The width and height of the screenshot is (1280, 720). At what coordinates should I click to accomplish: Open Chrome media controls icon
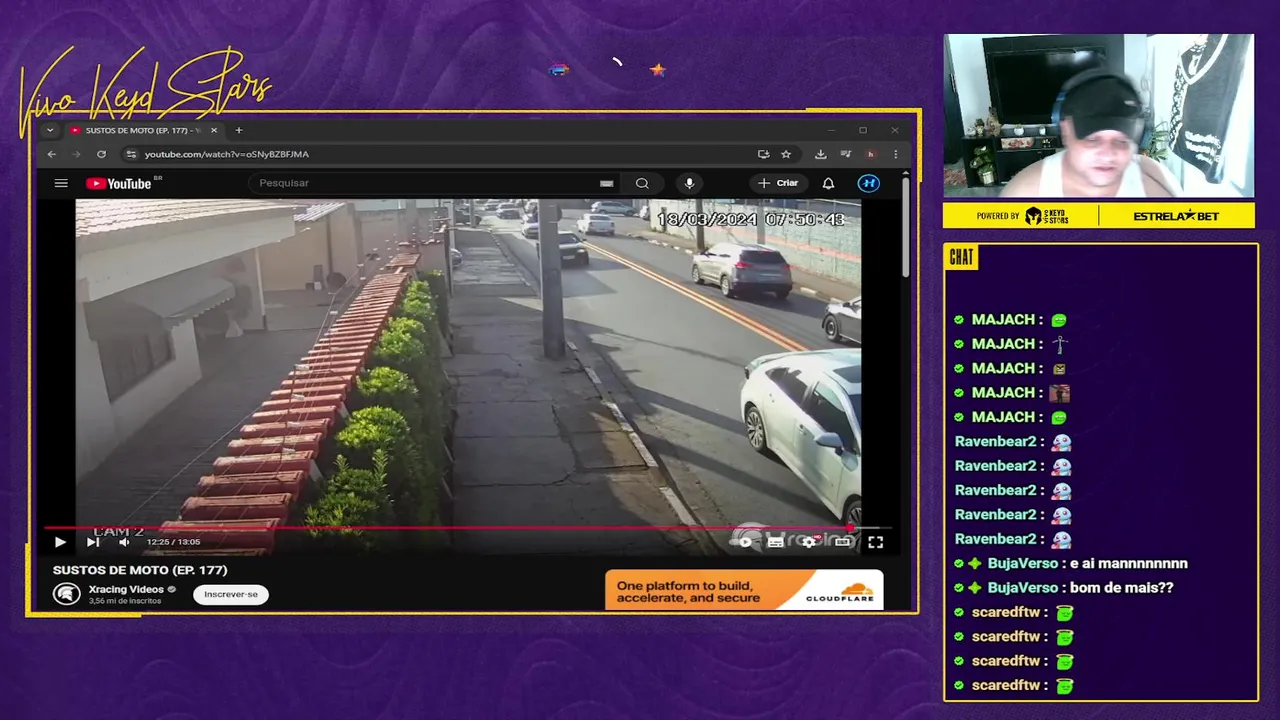845,154
